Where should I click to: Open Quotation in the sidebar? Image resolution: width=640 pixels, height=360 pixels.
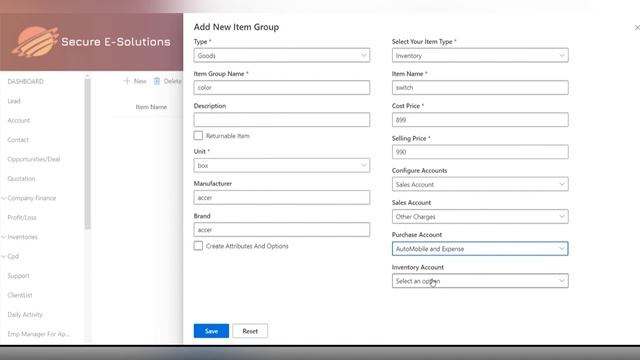[x=21, y=179]
